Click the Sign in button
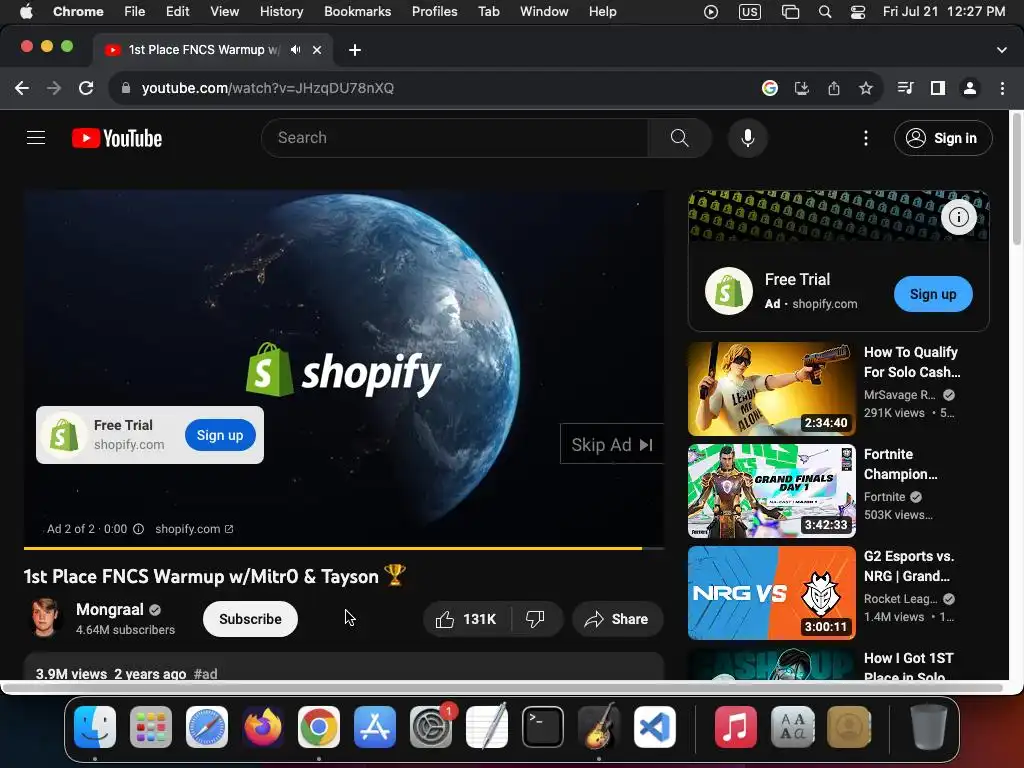This screenshot has width=1024, height=768. [943, 138]
